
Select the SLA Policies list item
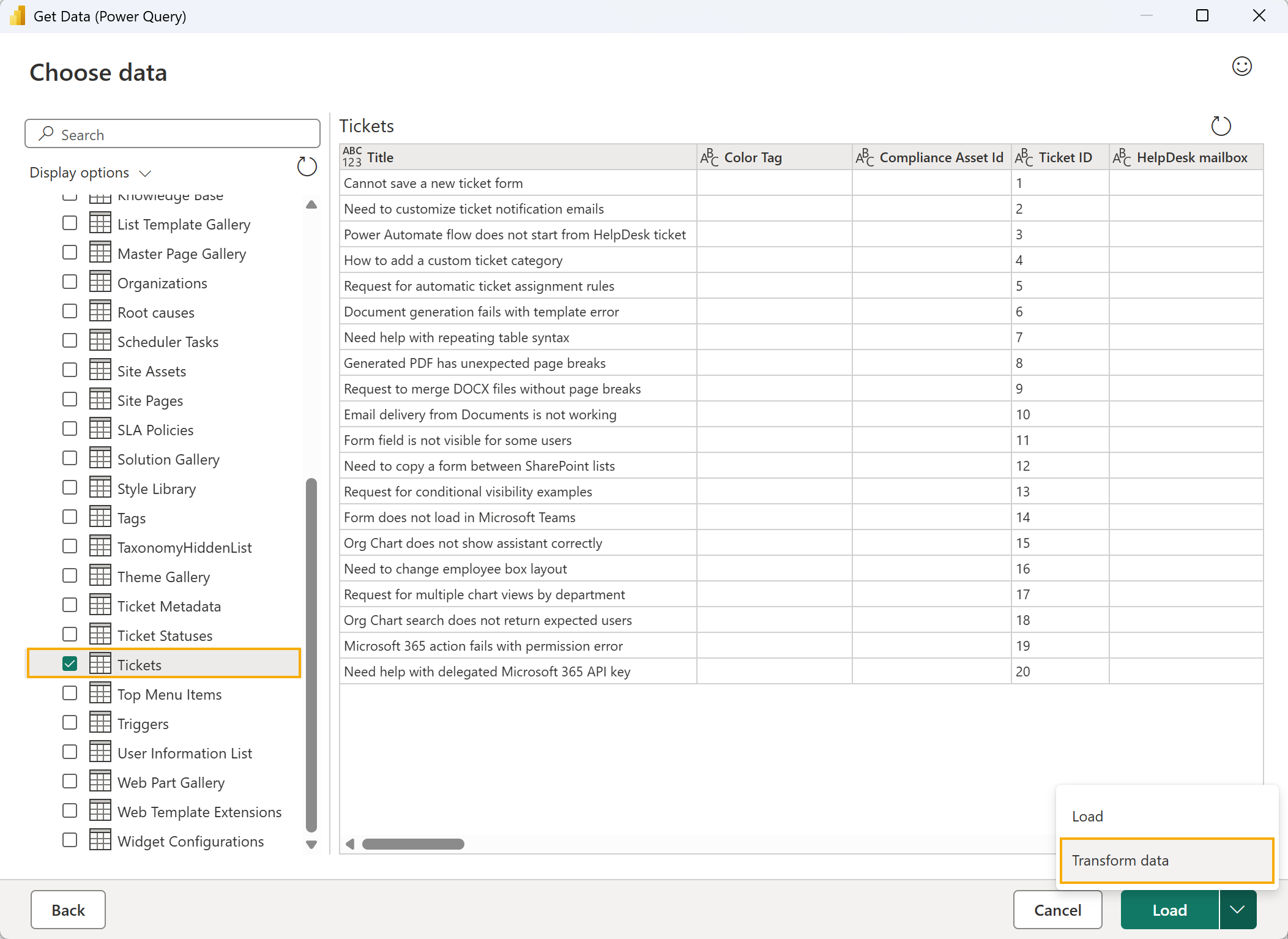163,429
